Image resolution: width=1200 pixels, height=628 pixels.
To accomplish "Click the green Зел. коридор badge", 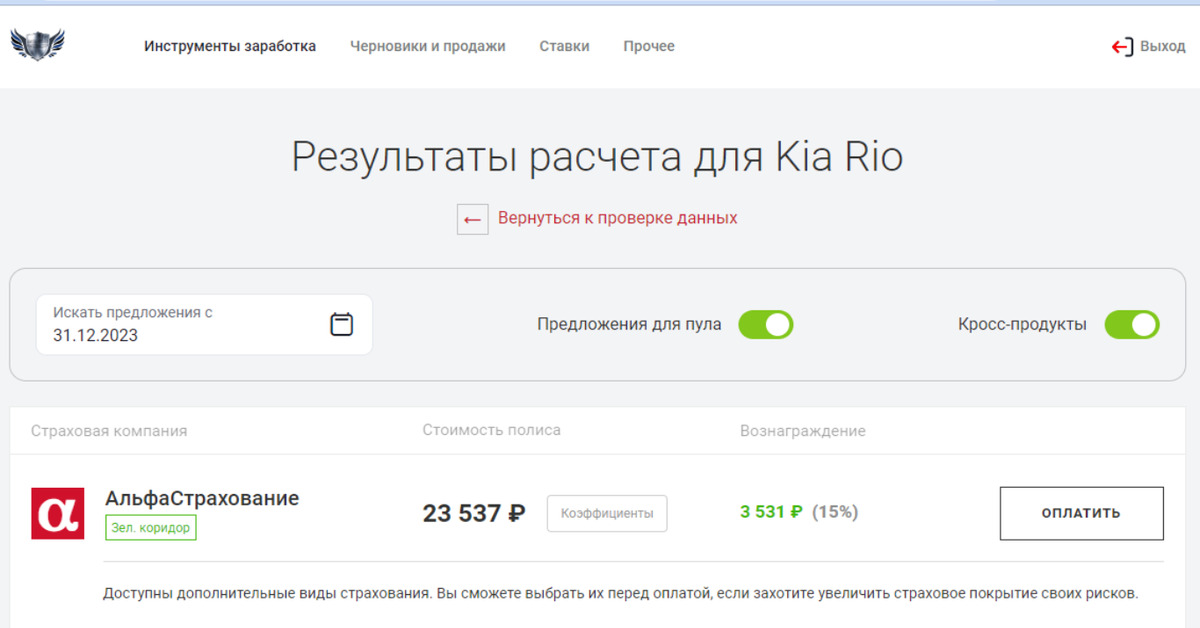I will [151, 527].
